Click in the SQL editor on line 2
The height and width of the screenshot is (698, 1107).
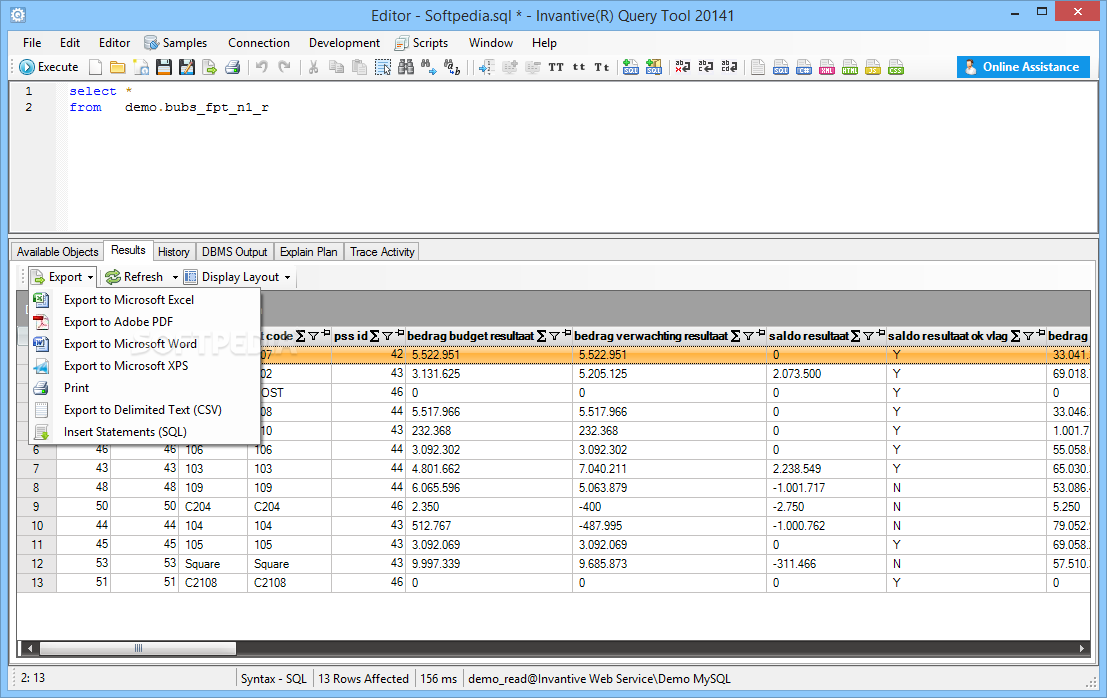(169, 107)
